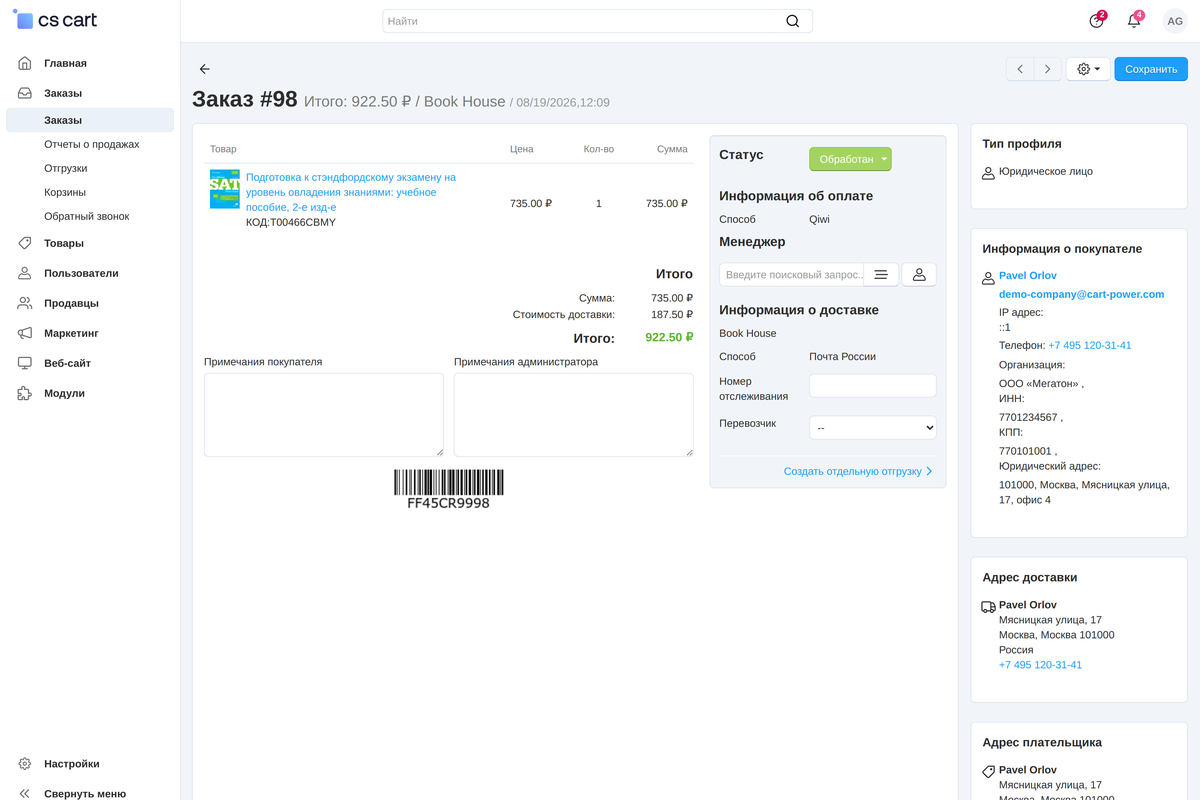
Task: Open the AG user avatar menu
Action: tap(1175, 21)
